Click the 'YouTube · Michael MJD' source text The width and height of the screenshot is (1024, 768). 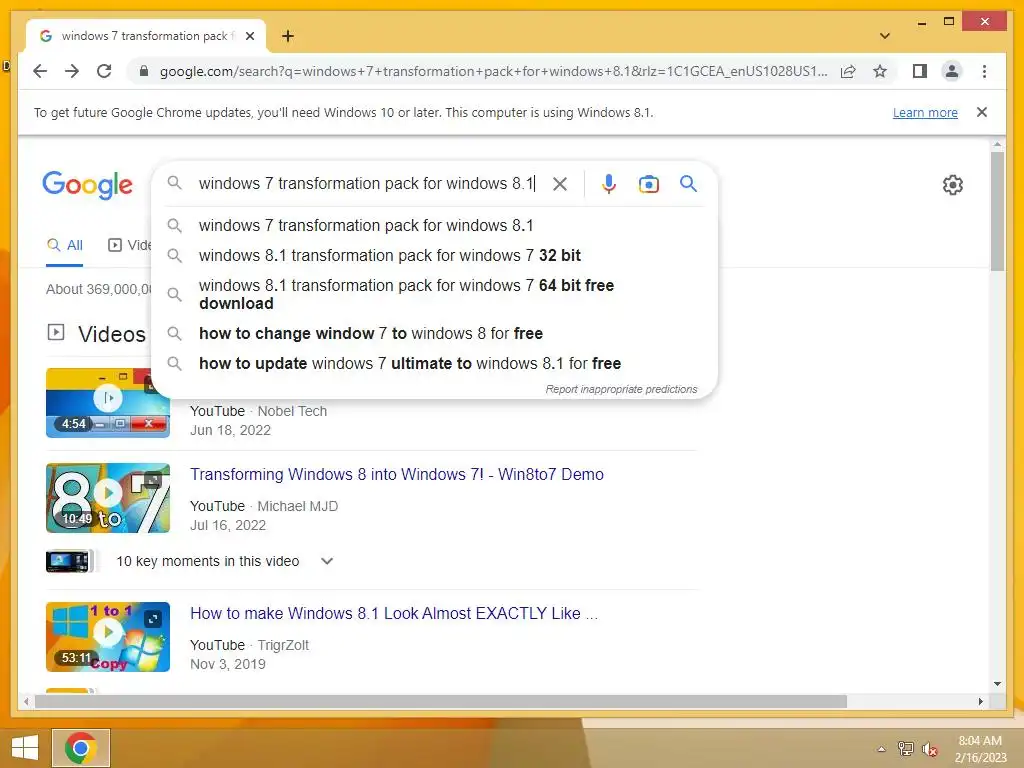(x=264, y=506)
